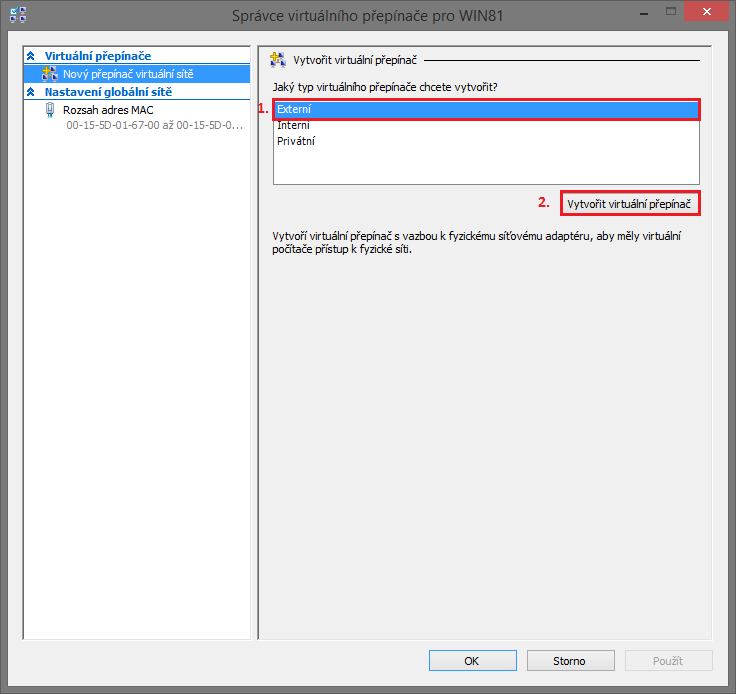Choose the Externí switch type
This screenshot has height=694, width=736.
[x=486, y=109]
